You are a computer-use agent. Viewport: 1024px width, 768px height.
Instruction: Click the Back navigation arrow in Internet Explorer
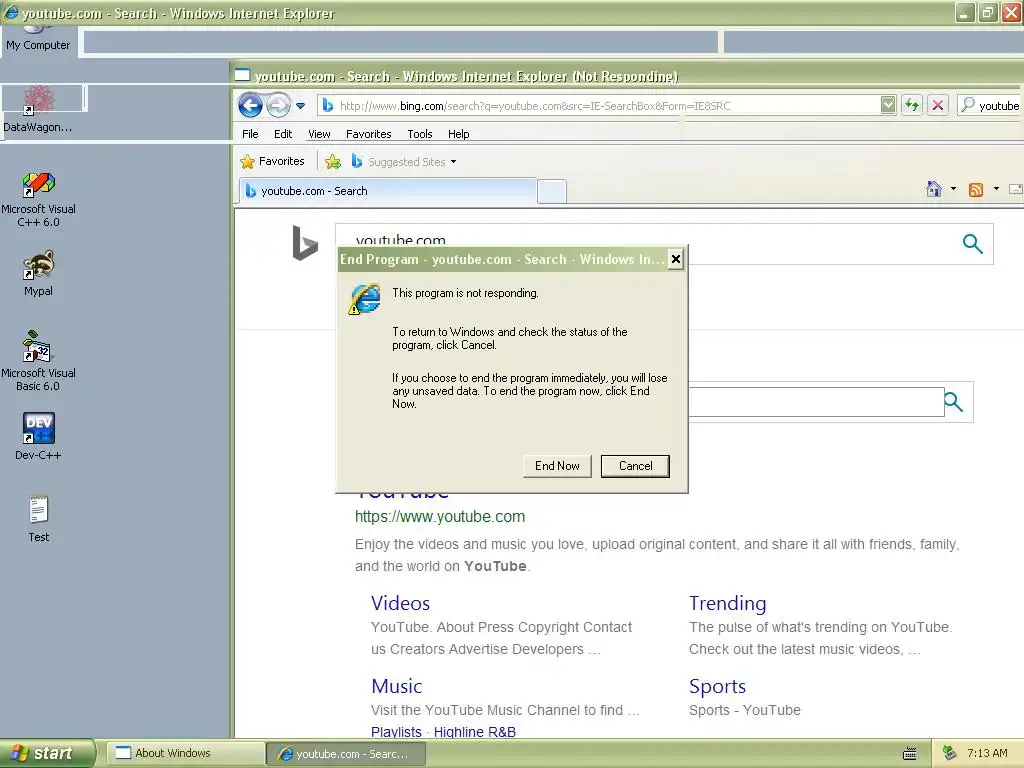(x=250, y=105)
